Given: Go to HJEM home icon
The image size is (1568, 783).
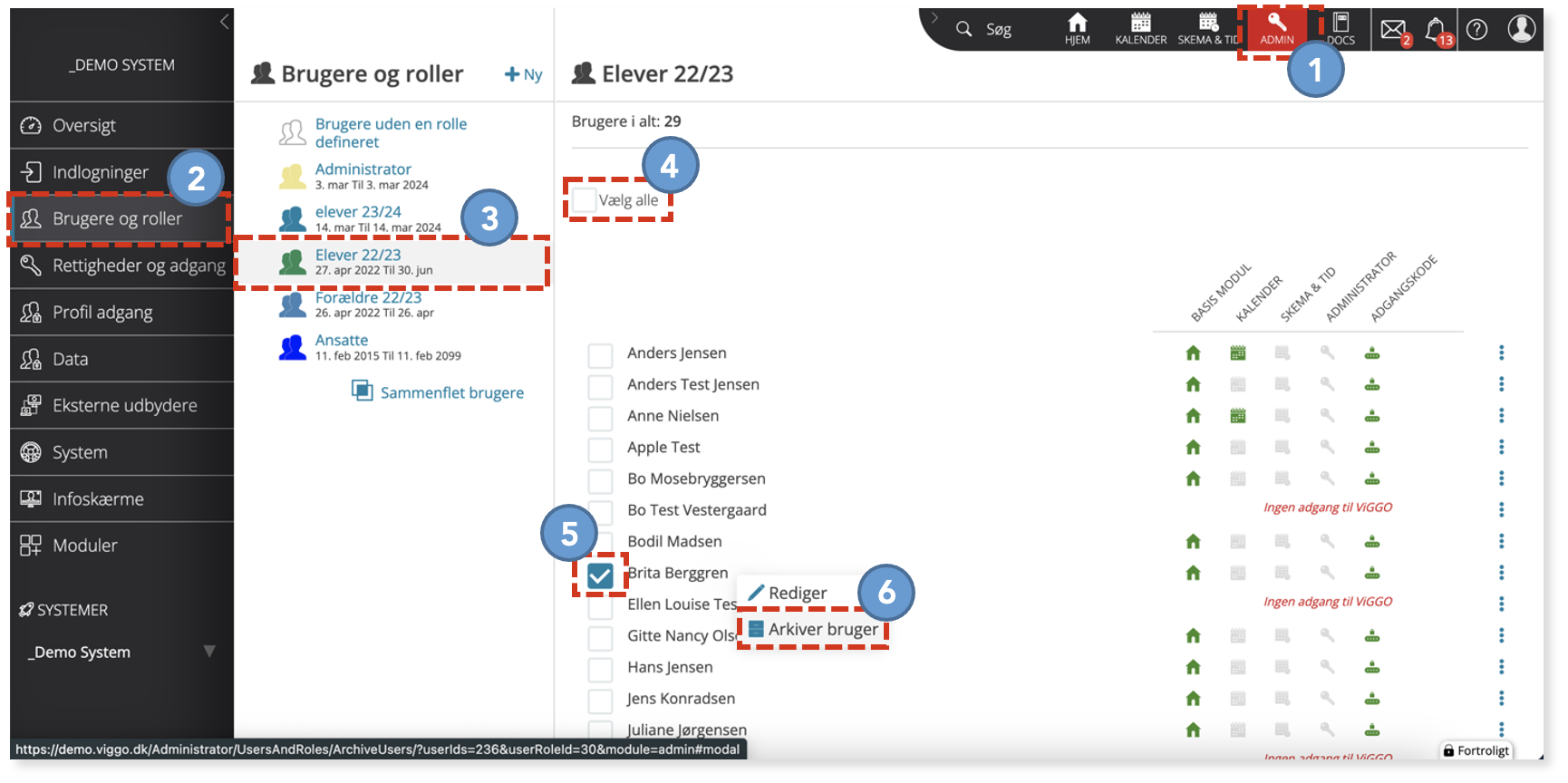Looking at the screenshot, I should 1078,29.
